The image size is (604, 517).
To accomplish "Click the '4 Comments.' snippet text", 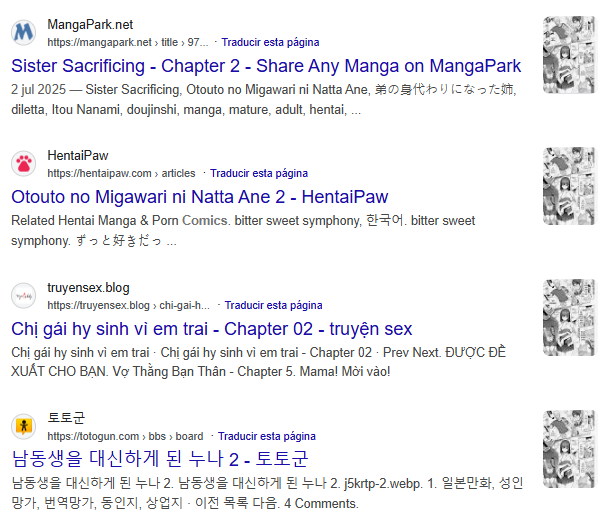I will (x=321, y=503).
